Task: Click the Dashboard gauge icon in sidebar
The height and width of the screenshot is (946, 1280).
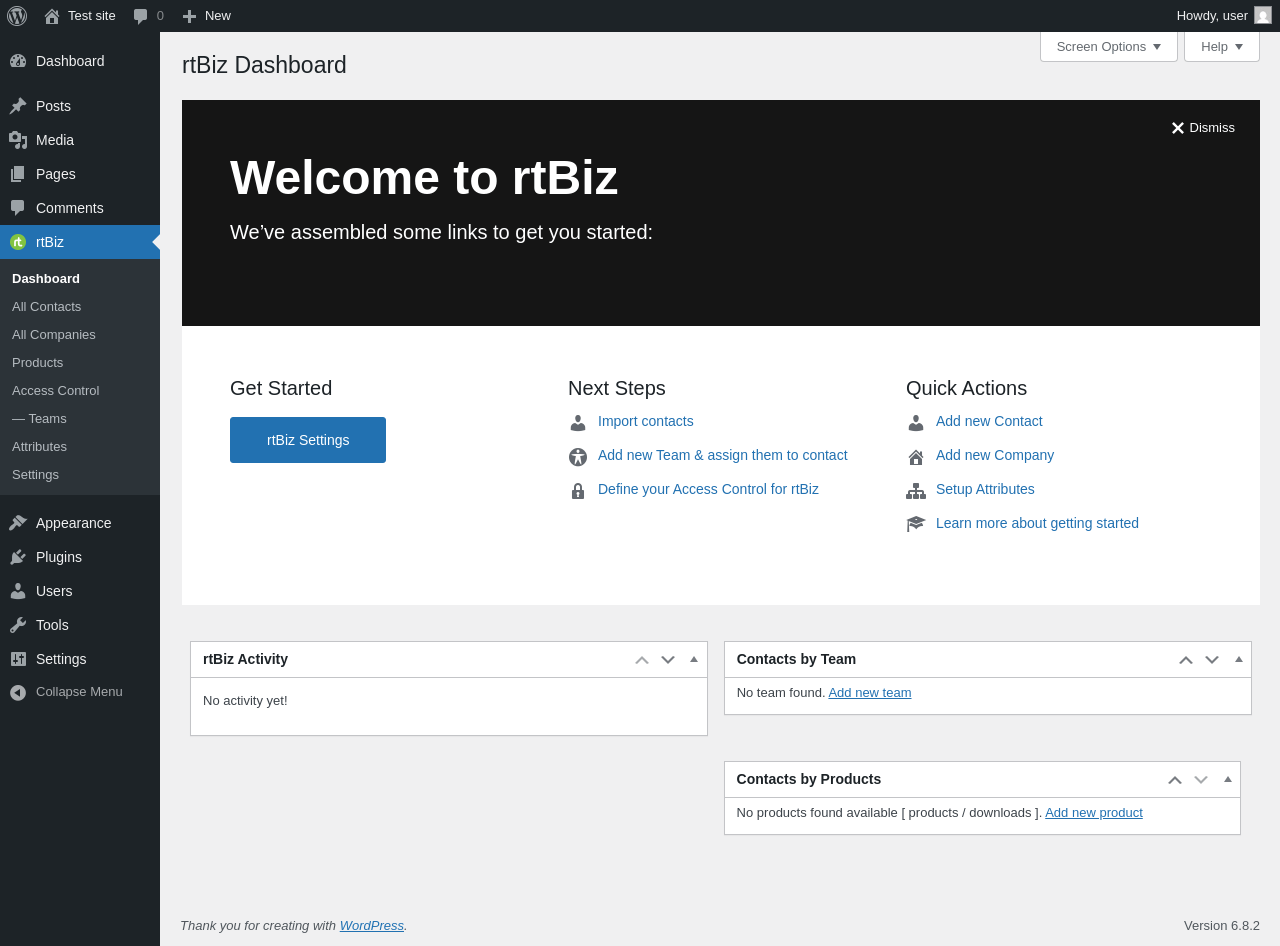Action: [18, 61]
